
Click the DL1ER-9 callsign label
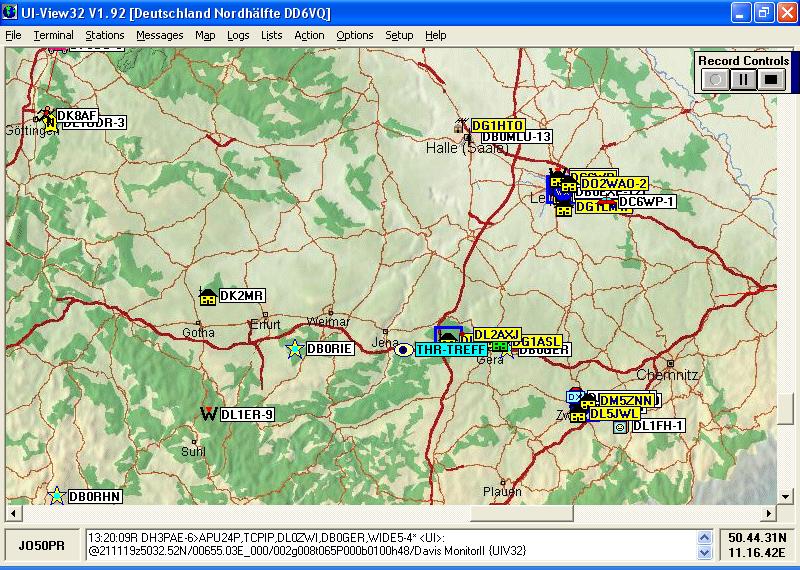(x=247, y=414)
